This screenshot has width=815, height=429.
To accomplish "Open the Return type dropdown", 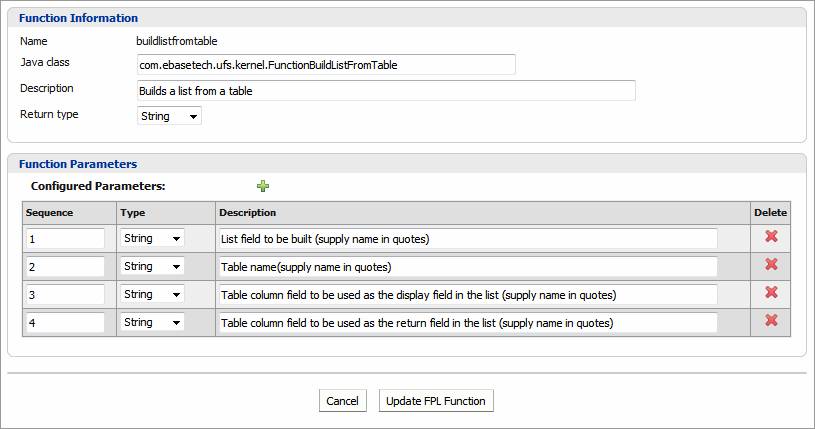I will coord(169,116).
